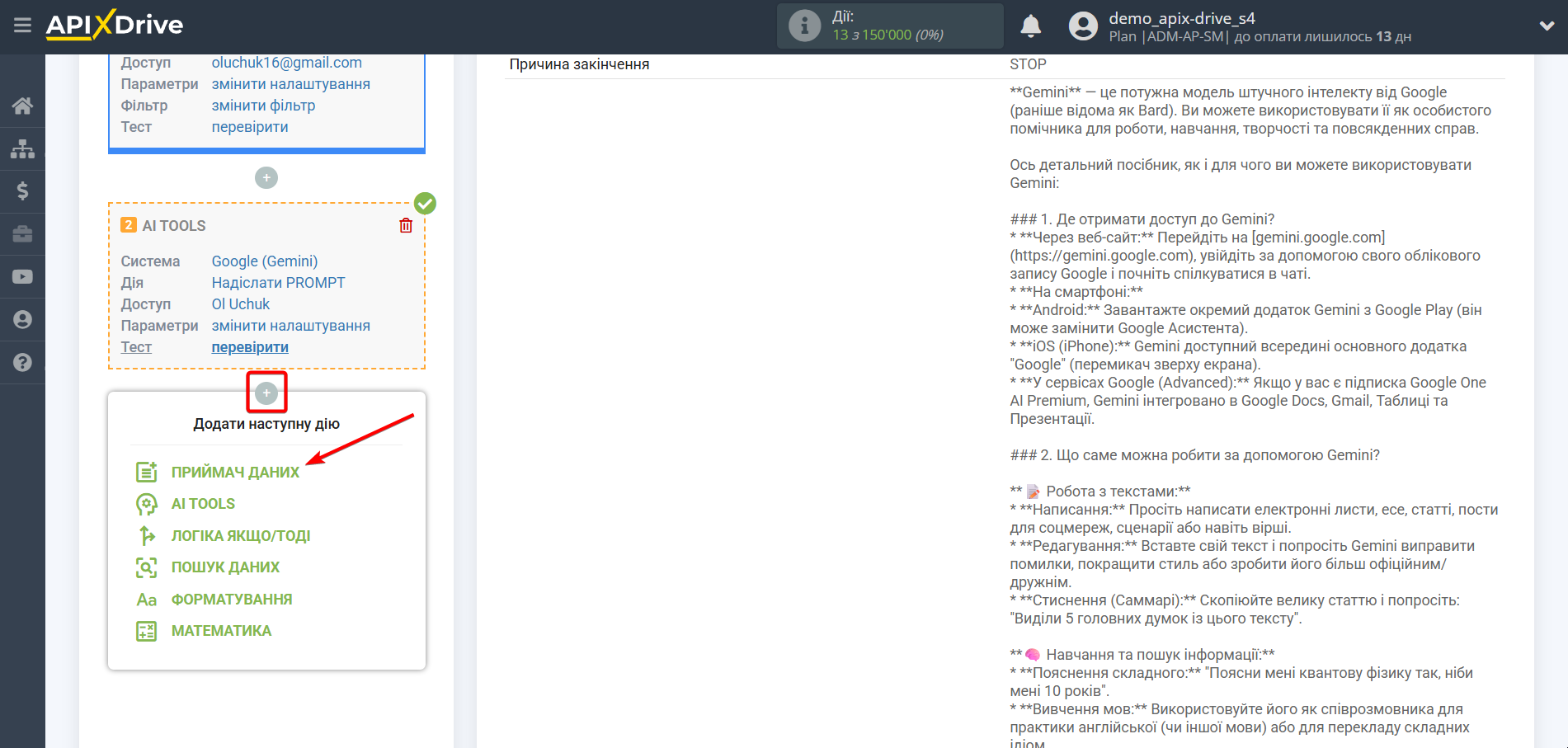Open the Ol Uchuk access link
Image resolution: width=1568 pixels, height=748 pixels.
241,304
